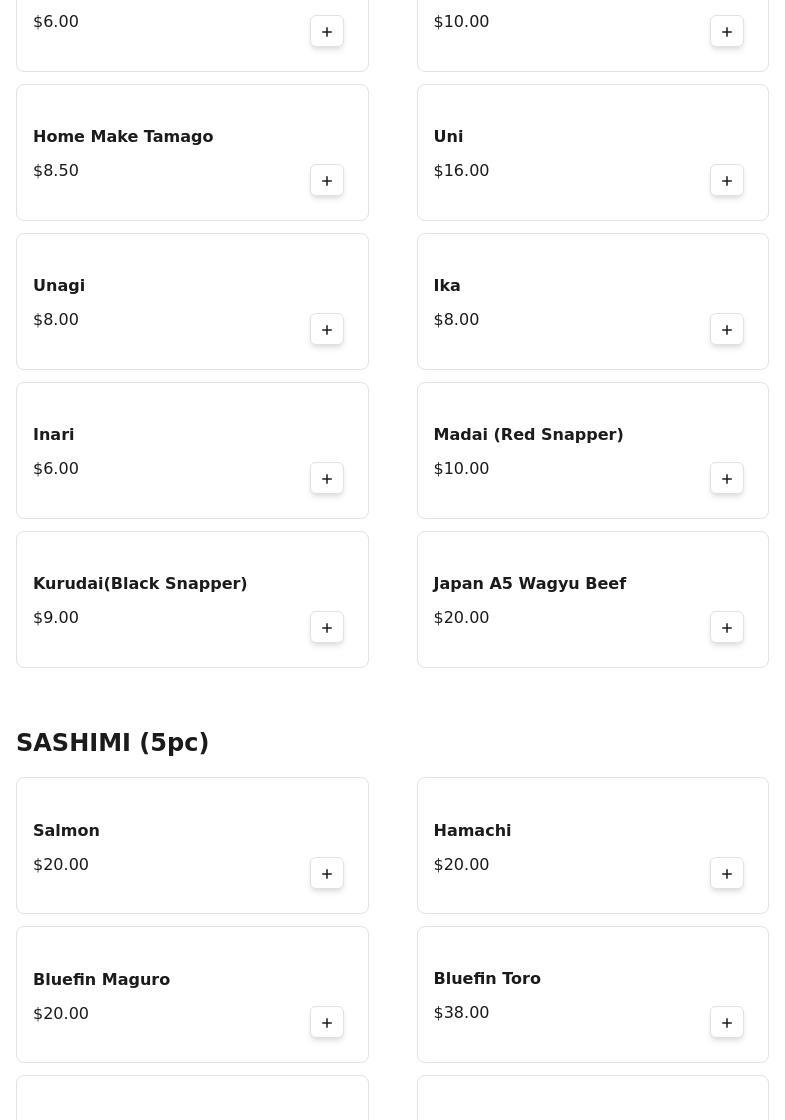
Task: Add Unagi using plus button
Action: tap(327, 330)
